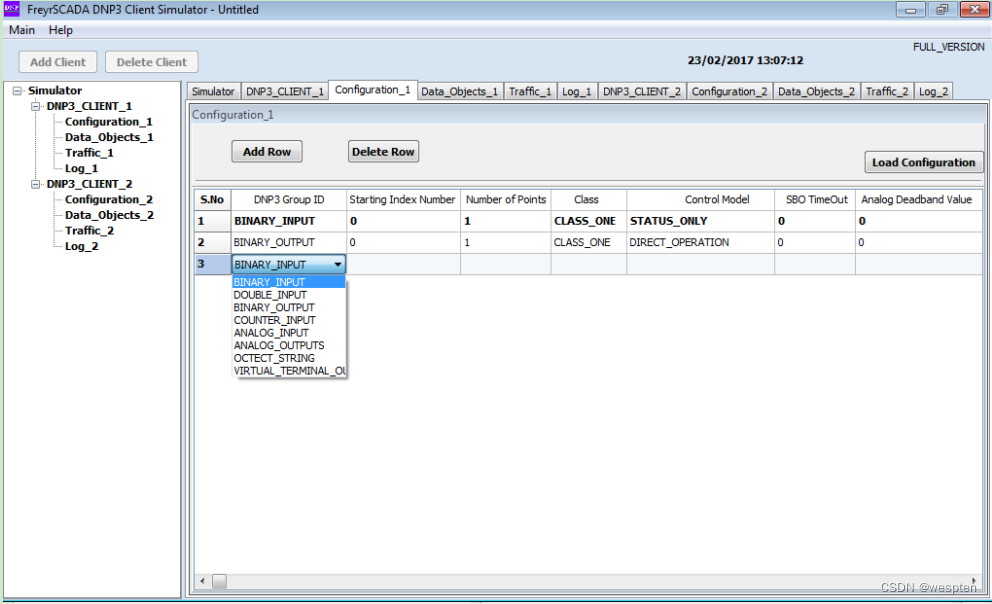Image resolution: width=992 pixels, height=604 pixels.
Task: Select row 1 by its S.No cell
Action: (x=212, y=221)
